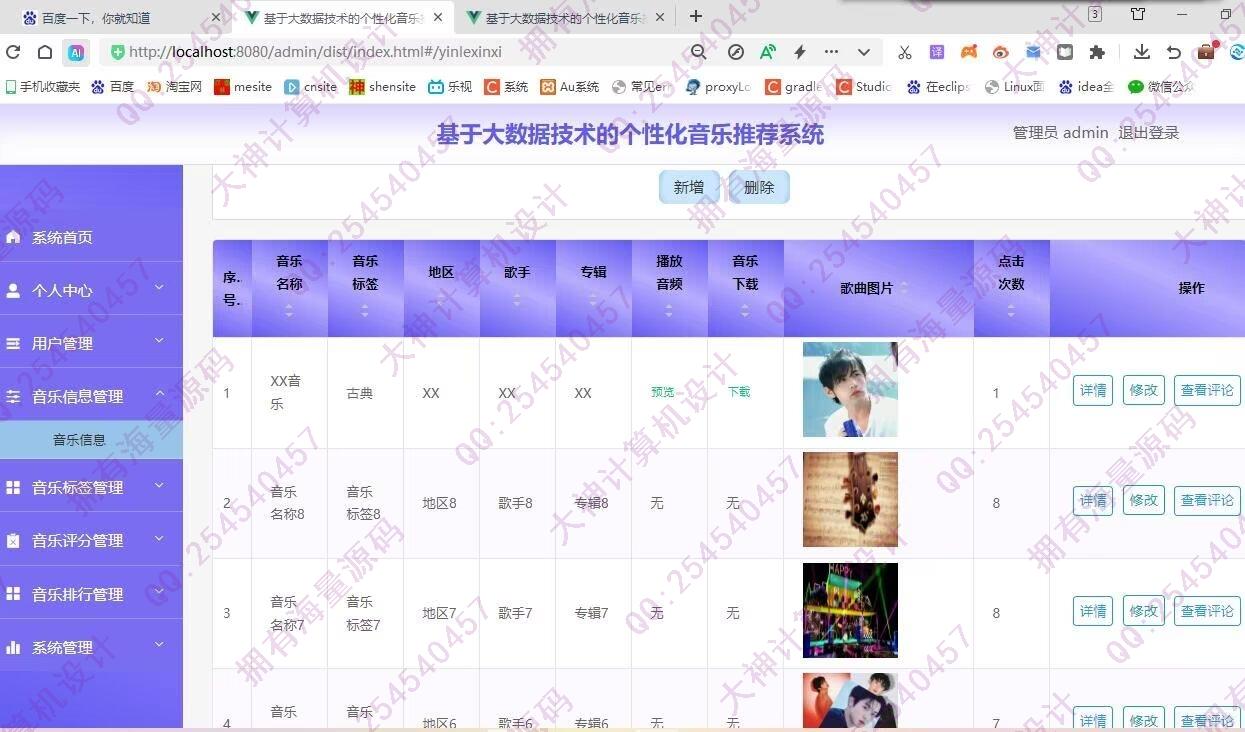This screenshot has width=1245, height=732.
Task: Click 查看评论 for the 音乐名称7 row
Action: coord(1207,611)
